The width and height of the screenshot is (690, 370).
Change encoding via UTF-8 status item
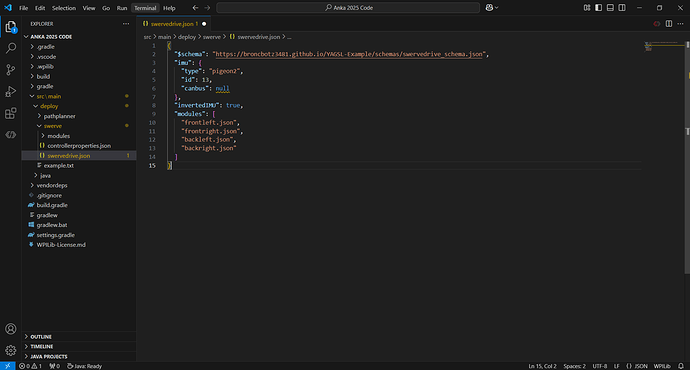pos(599,366)
